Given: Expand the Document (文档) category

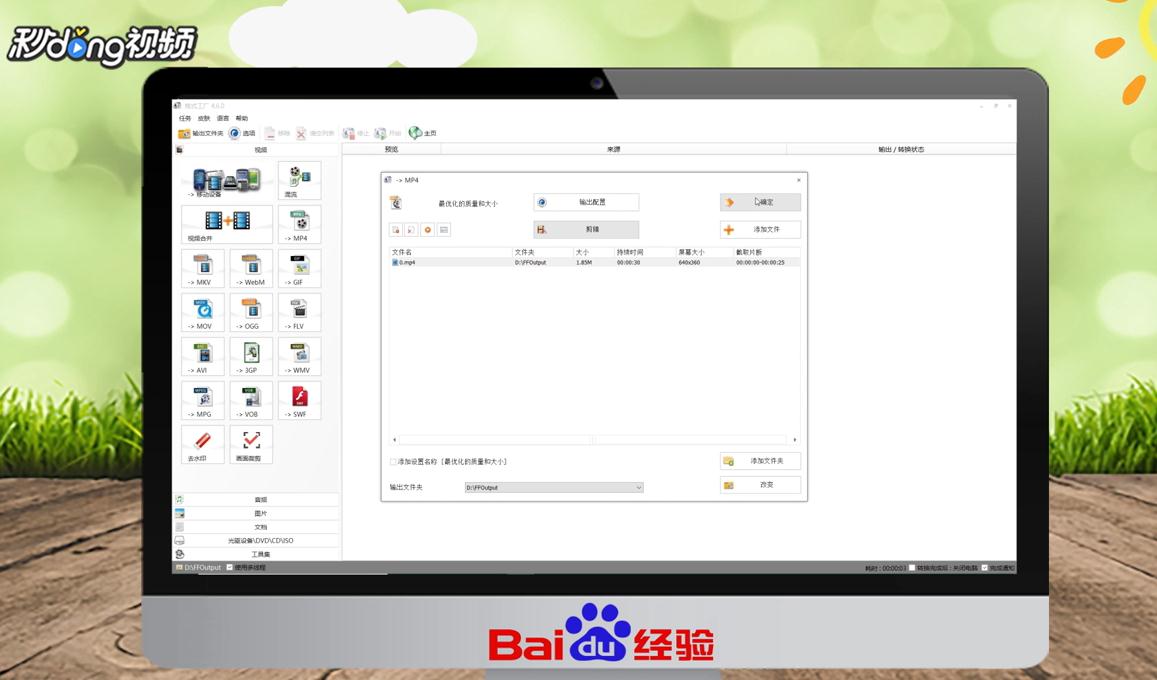Looking at the screenshot, I should tap(256, 527).
